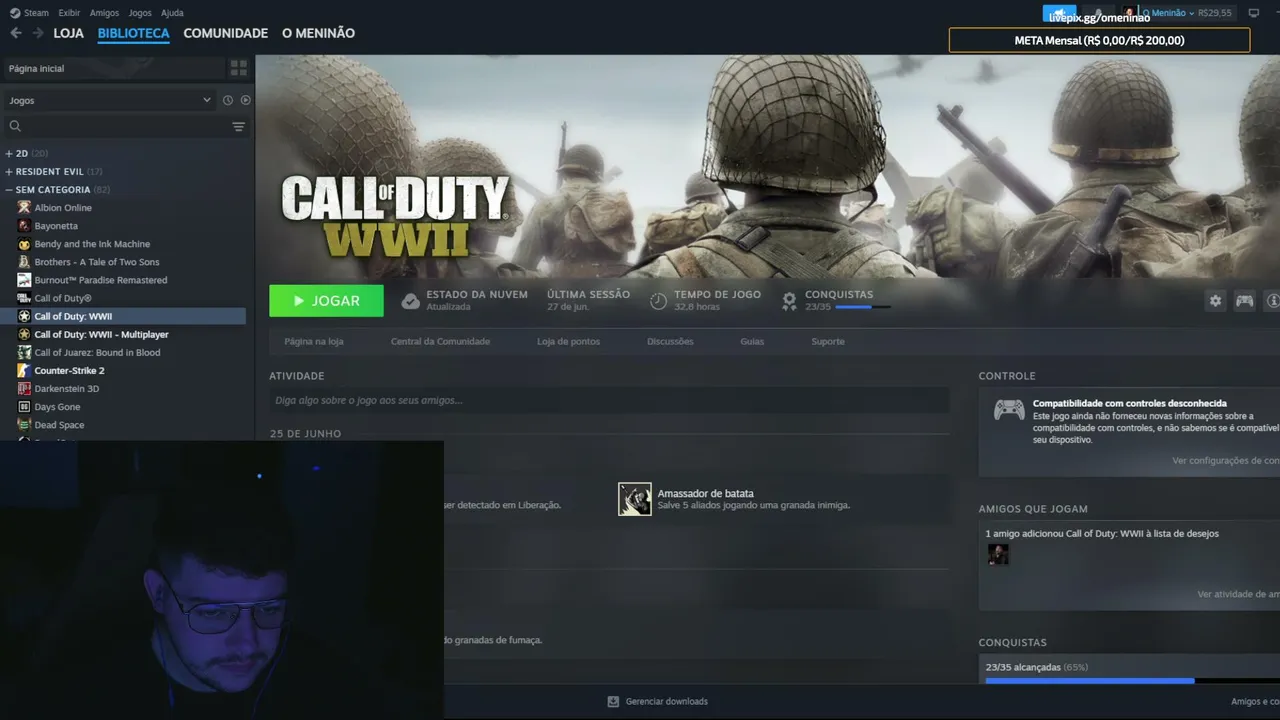This screenshot has width=1280, height=720.
Task: Go back with the navigation arrow
Action: point(15,33)
